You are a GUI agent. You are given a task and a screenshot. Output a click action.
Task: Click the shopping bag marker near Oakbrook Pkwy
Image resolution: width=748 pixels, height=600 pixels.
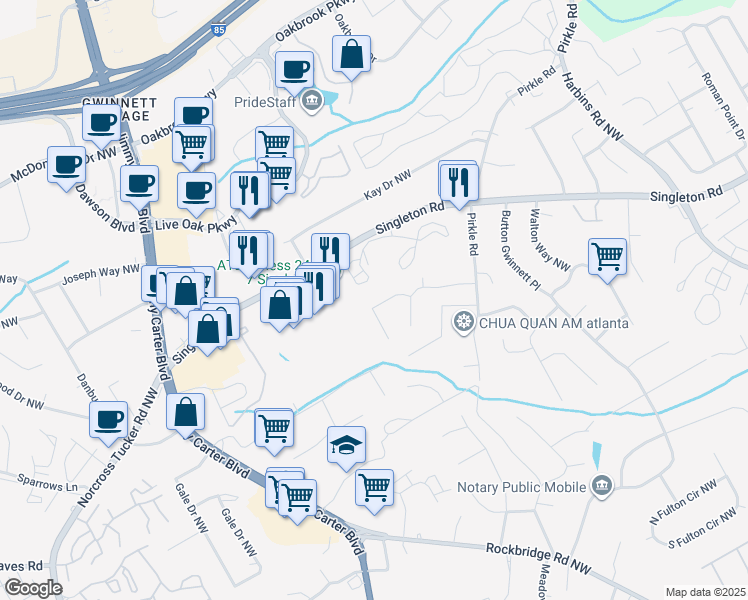pos(352,55)
